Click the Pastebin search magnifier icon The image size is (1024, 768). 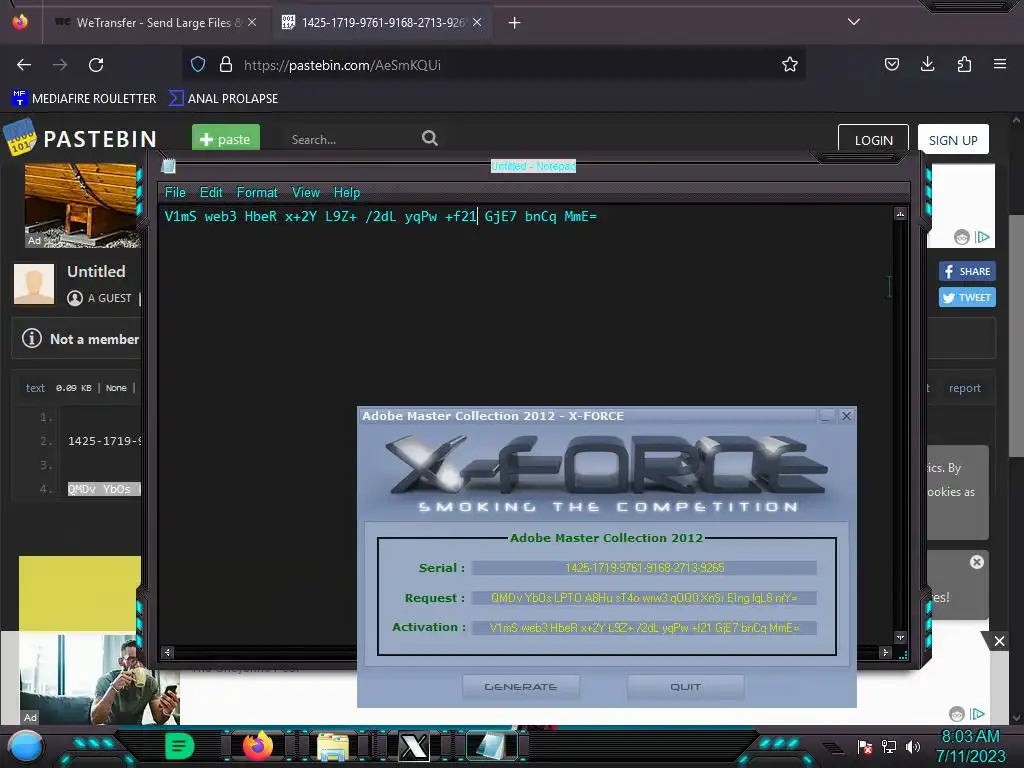[430, 138]
